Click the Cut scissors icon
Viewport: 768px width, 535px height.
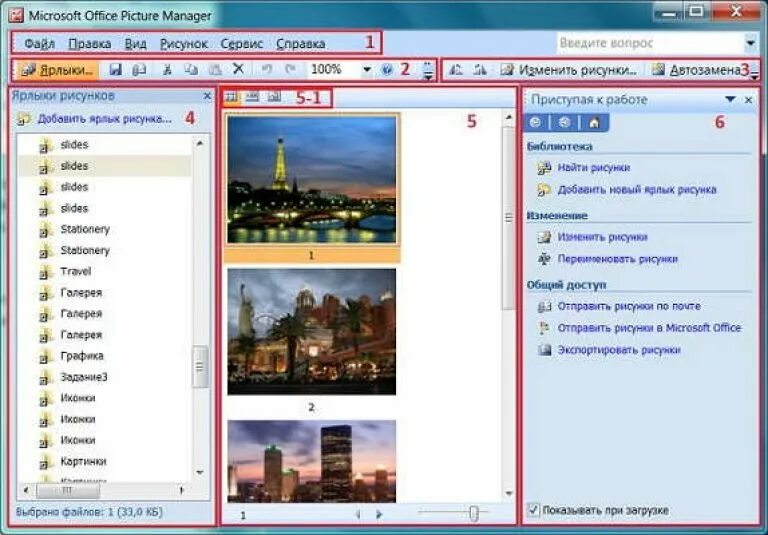(167, 70)
